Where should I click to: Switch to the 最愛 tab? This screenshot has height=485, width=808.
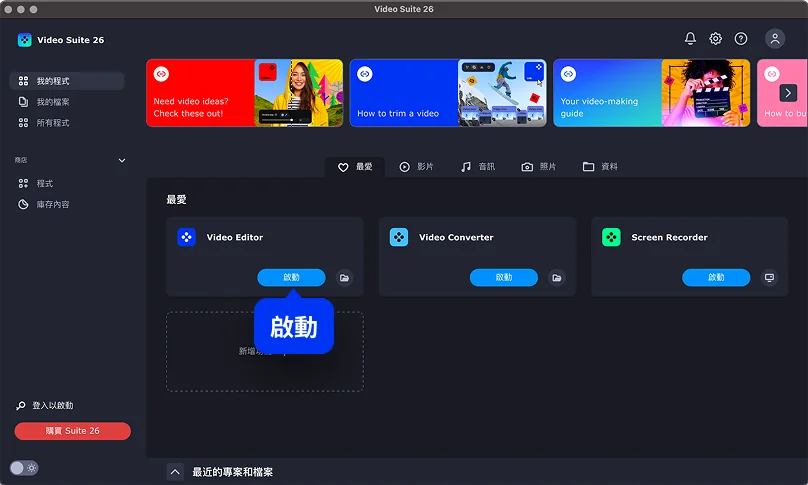pyautogui.click(x=355, y=167)
